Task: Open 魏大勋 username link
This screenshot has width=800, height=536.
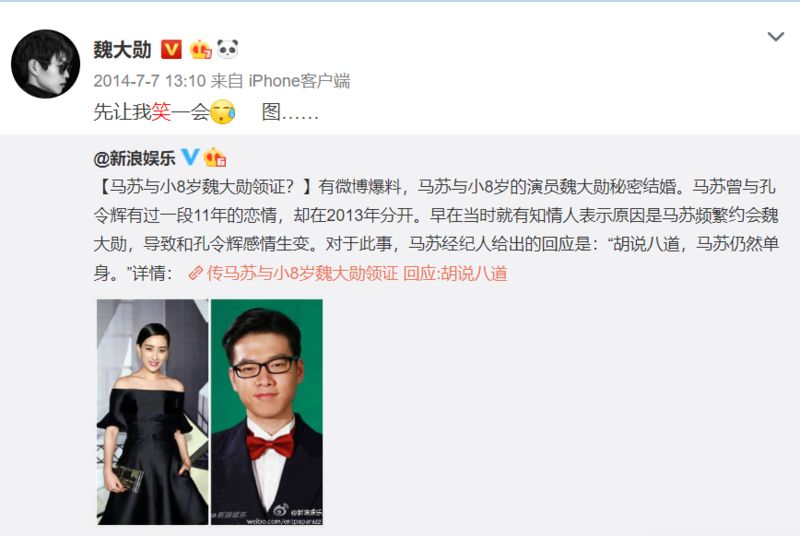Action: point(122,50)
